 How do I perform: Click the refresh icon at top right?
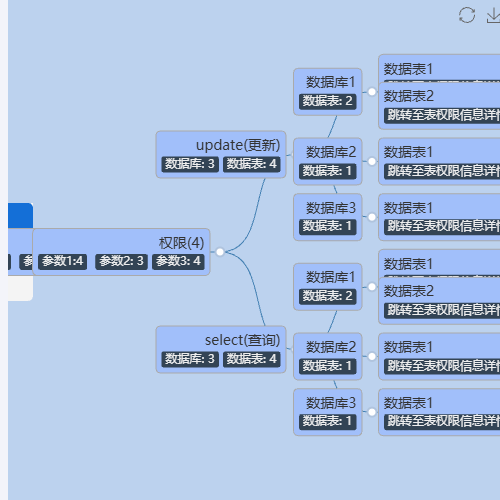(x=467, y=15)
